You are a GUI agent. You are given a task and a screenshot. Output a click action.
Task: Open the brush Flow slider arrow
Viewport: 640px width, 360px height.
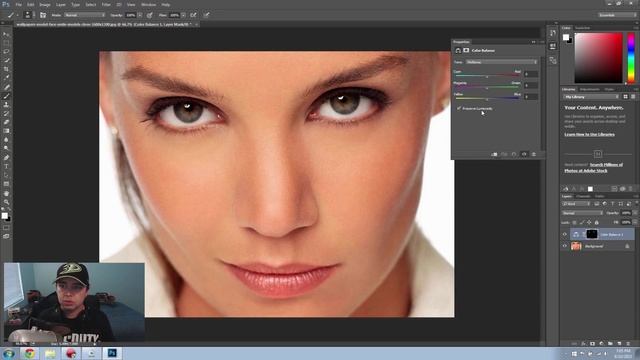183,15
